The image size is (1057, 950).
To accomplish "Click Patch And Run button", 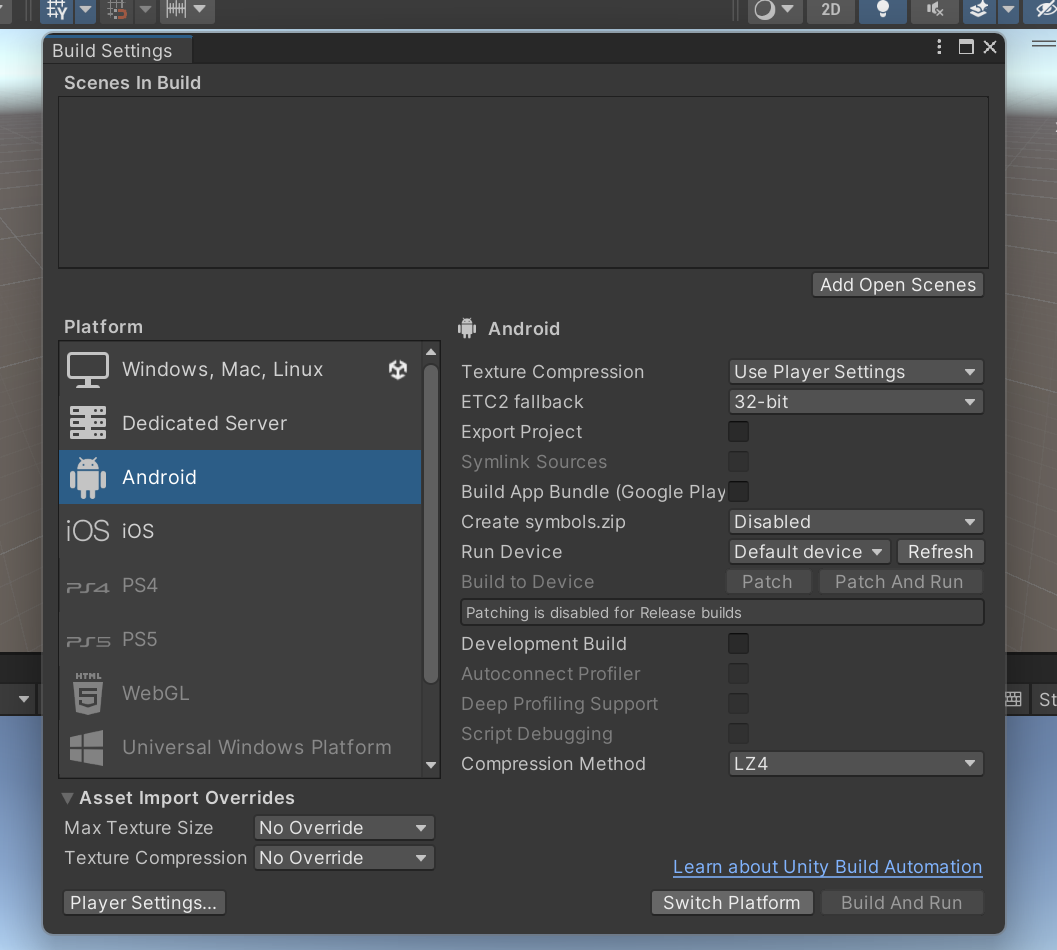I will coord(899,582).
